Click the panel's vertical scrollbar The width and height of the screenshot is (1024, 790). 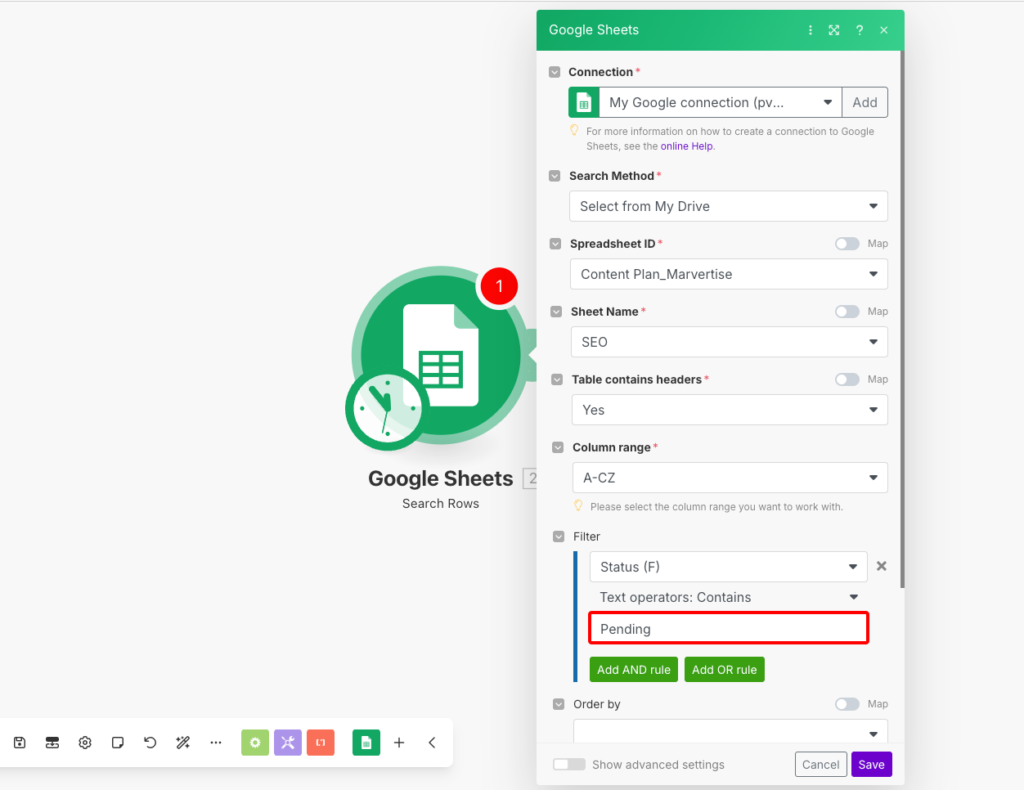(902, 319)
